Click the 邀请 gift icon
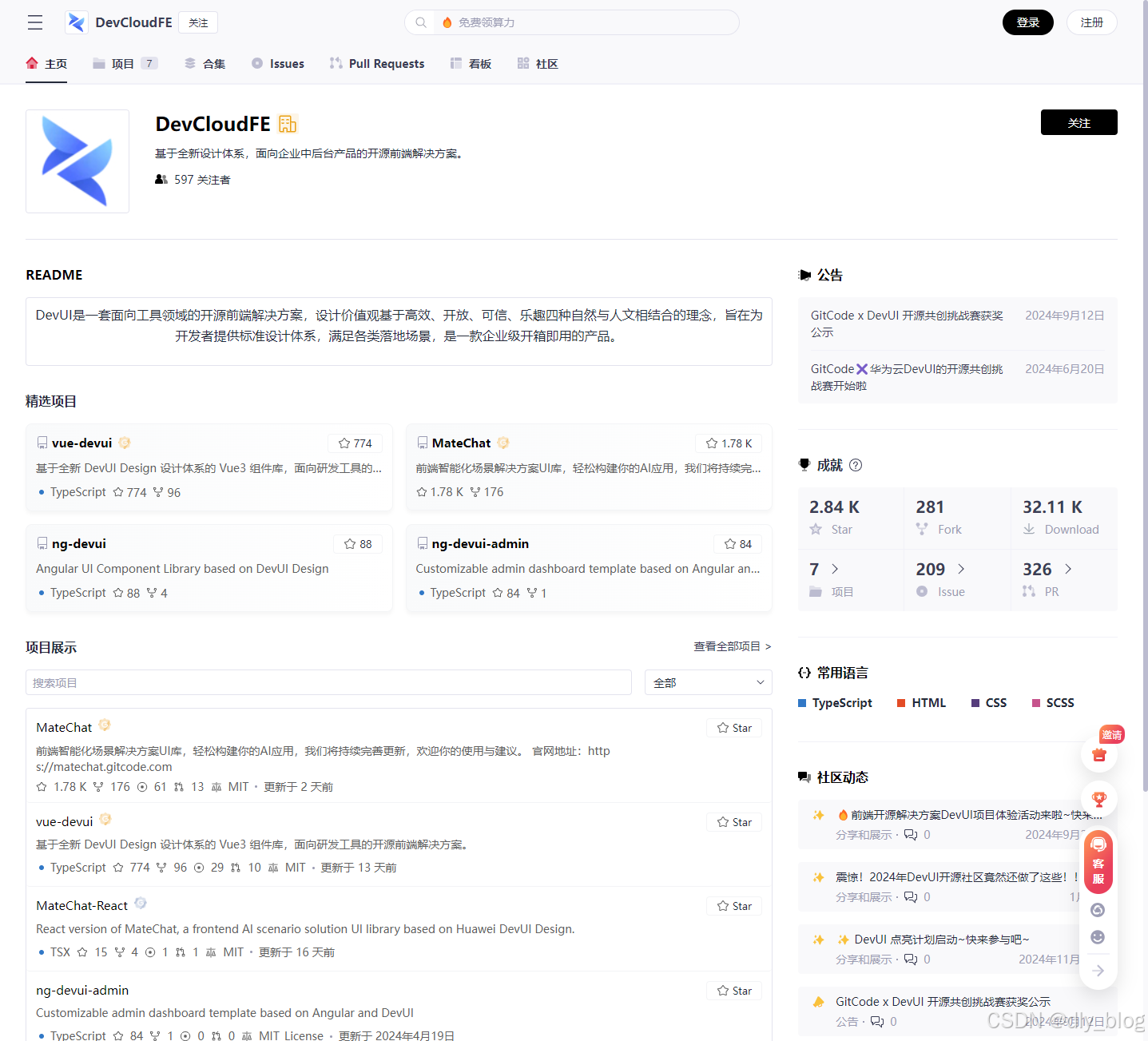Screen dimensions: 1148x1041 1099,754
